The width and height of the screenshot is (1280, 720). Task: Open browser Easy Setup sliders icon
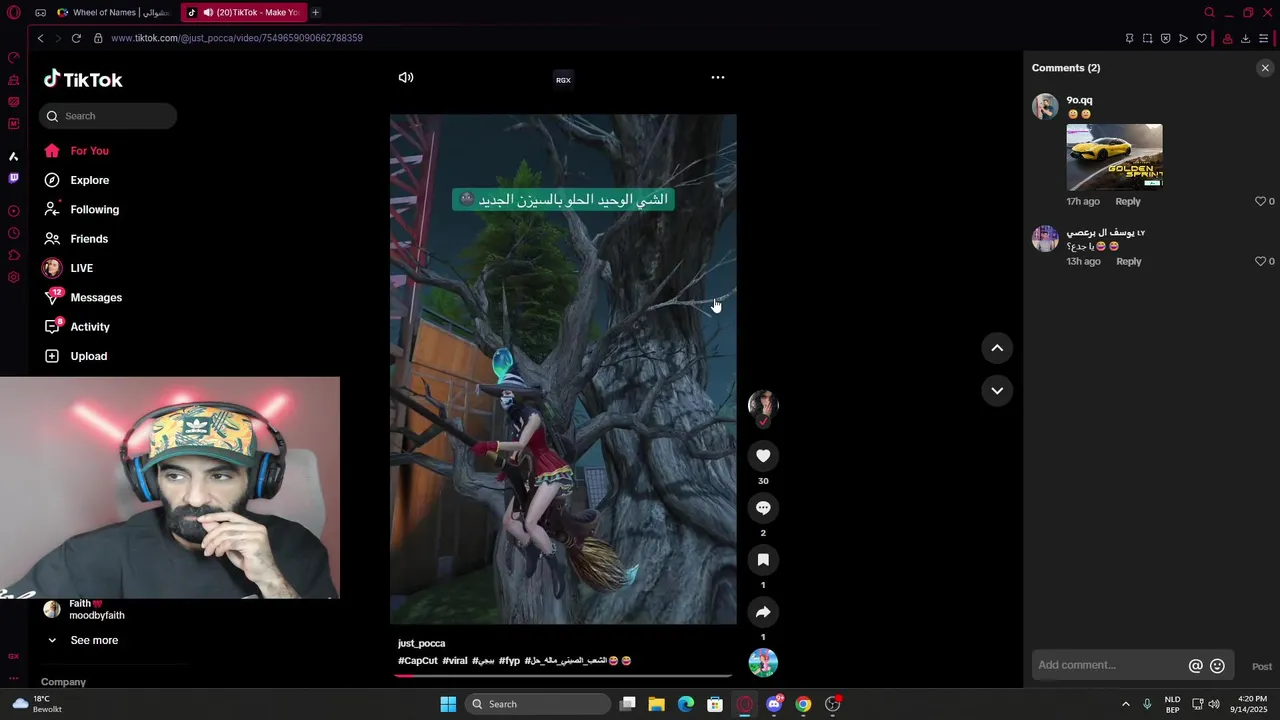[x=1264, y=38]
